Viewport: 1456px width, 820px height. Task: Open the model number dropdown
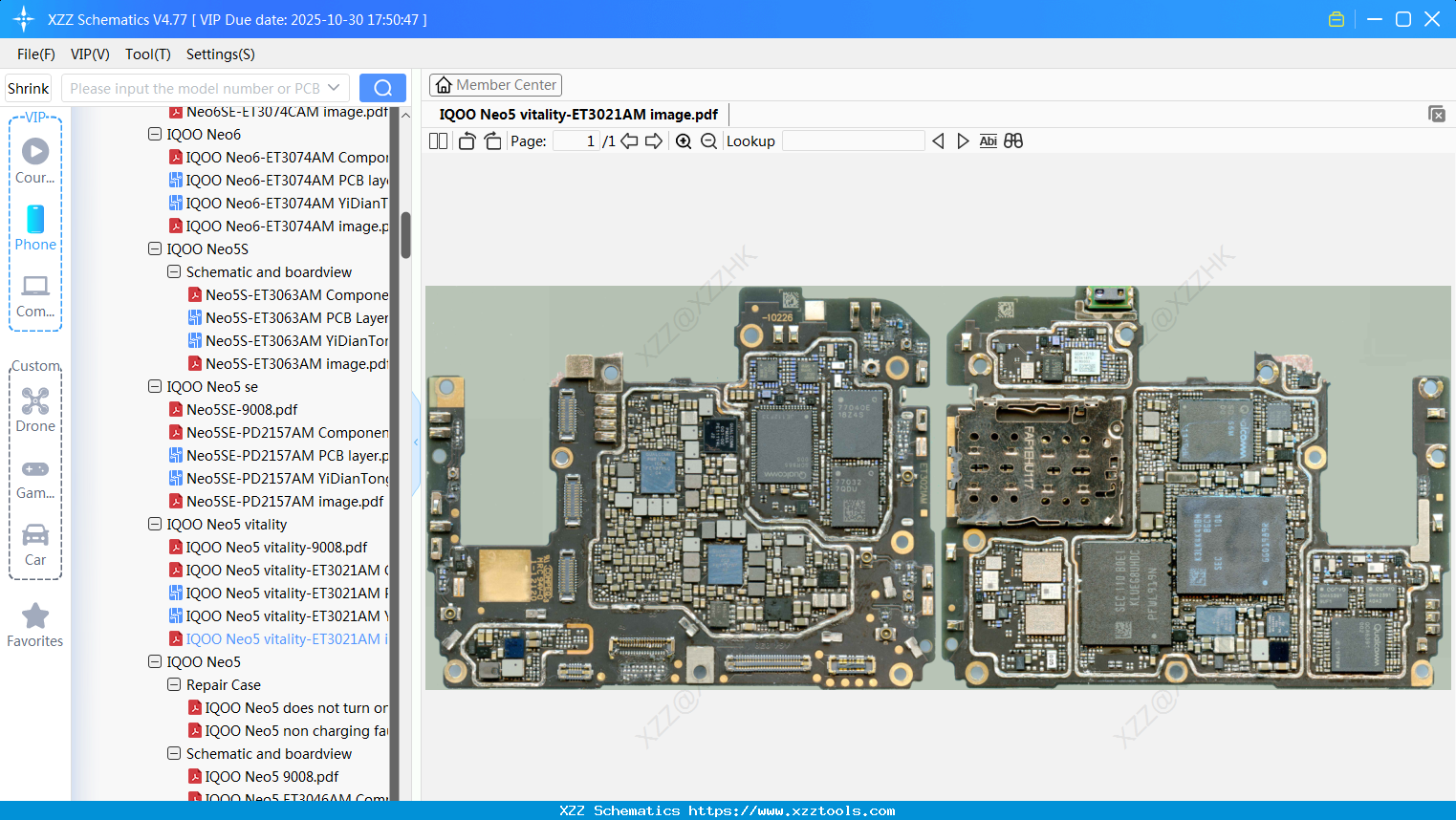coord(334,88)
